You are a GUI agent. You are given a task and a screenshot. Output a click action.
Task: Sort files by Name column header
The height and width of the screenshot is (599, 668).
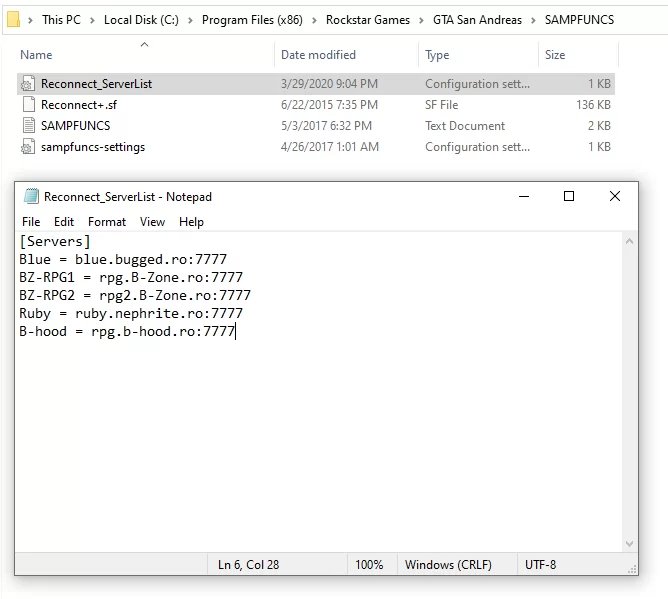point(36,55)
